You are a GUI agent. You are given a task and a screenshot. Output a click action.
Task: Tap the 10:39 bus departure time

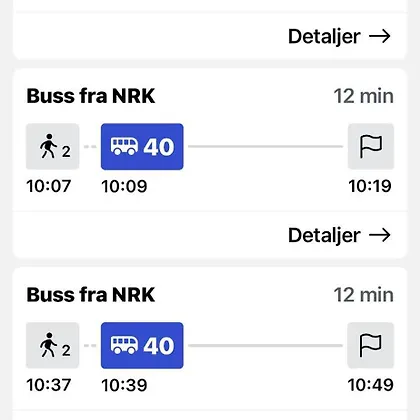(124, 385)
